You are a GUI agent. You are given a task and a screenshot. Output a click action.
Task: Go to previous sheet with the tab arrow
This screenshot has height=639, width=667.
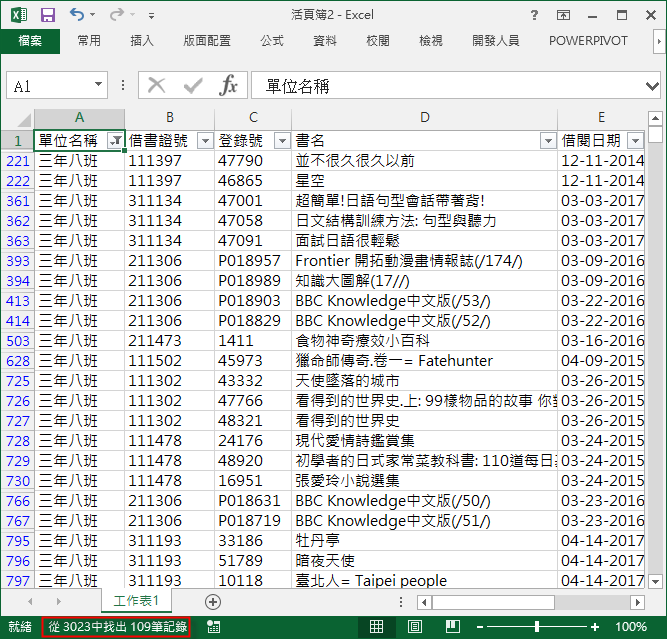click(30, 602)
